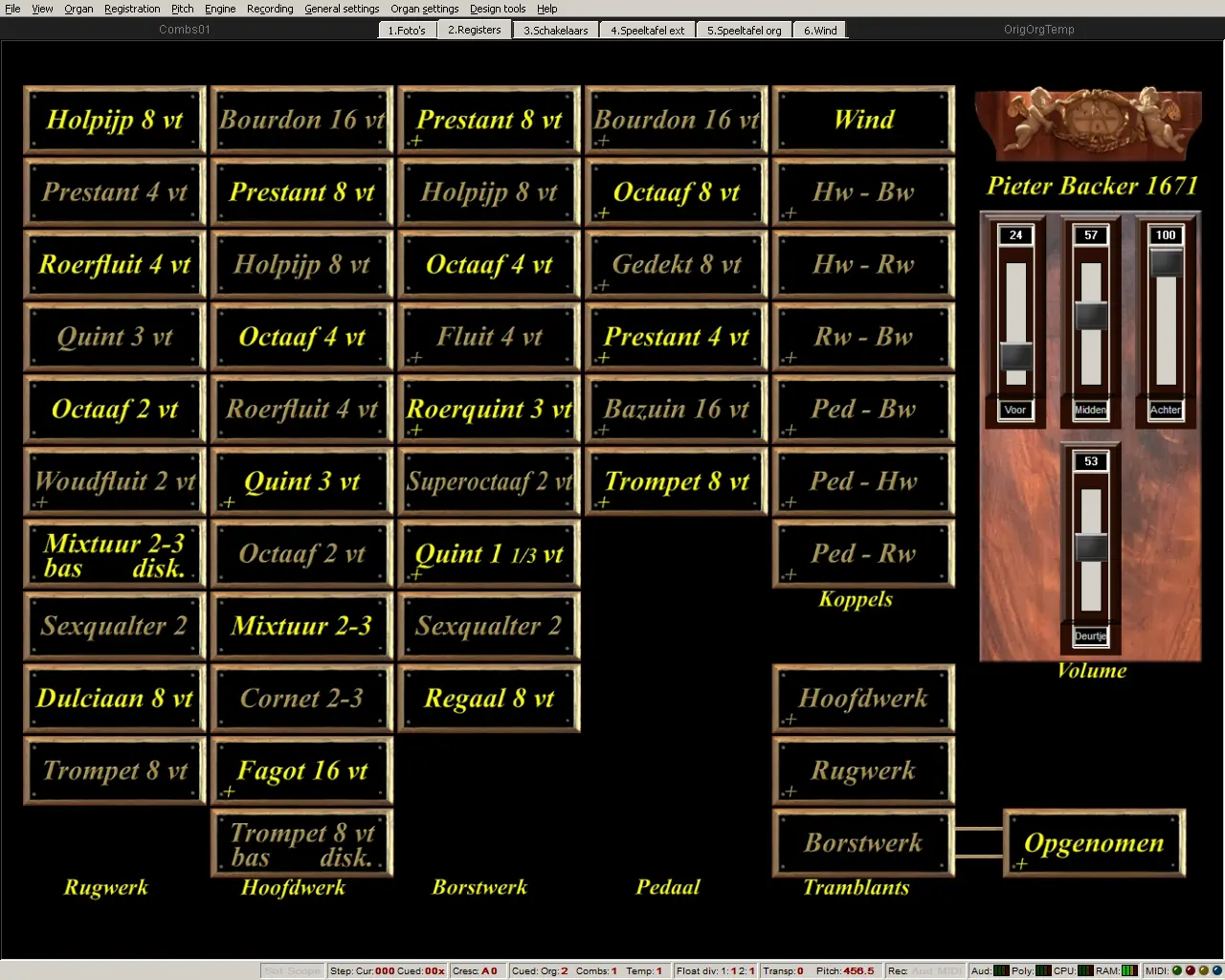Viewport: 1225px width, 980px height.
Task: Click the Poly polyphony meter in status bar
Action: [x=1043, y=970]
